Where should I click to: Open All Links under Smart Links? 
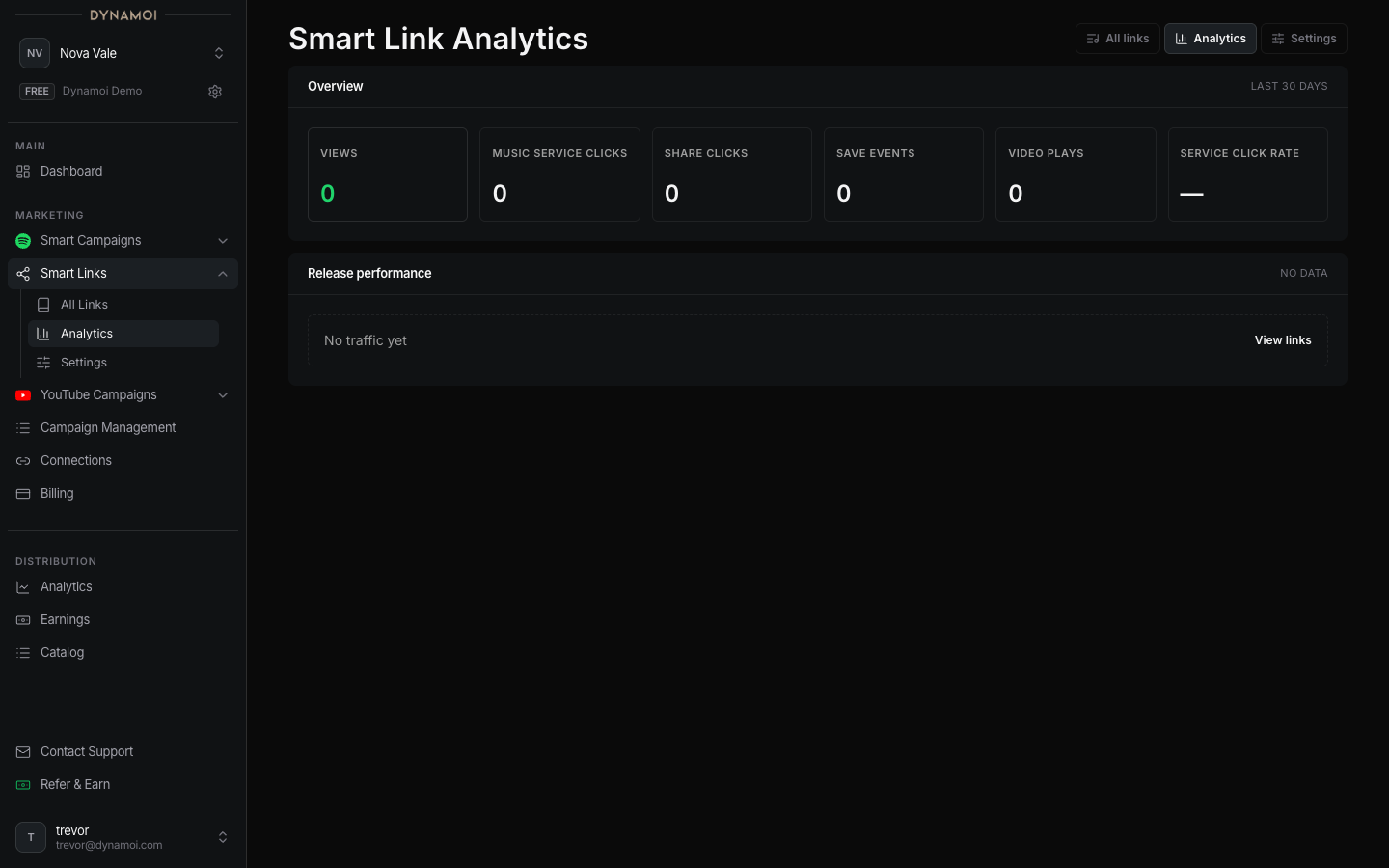click(x=123, y=305)
